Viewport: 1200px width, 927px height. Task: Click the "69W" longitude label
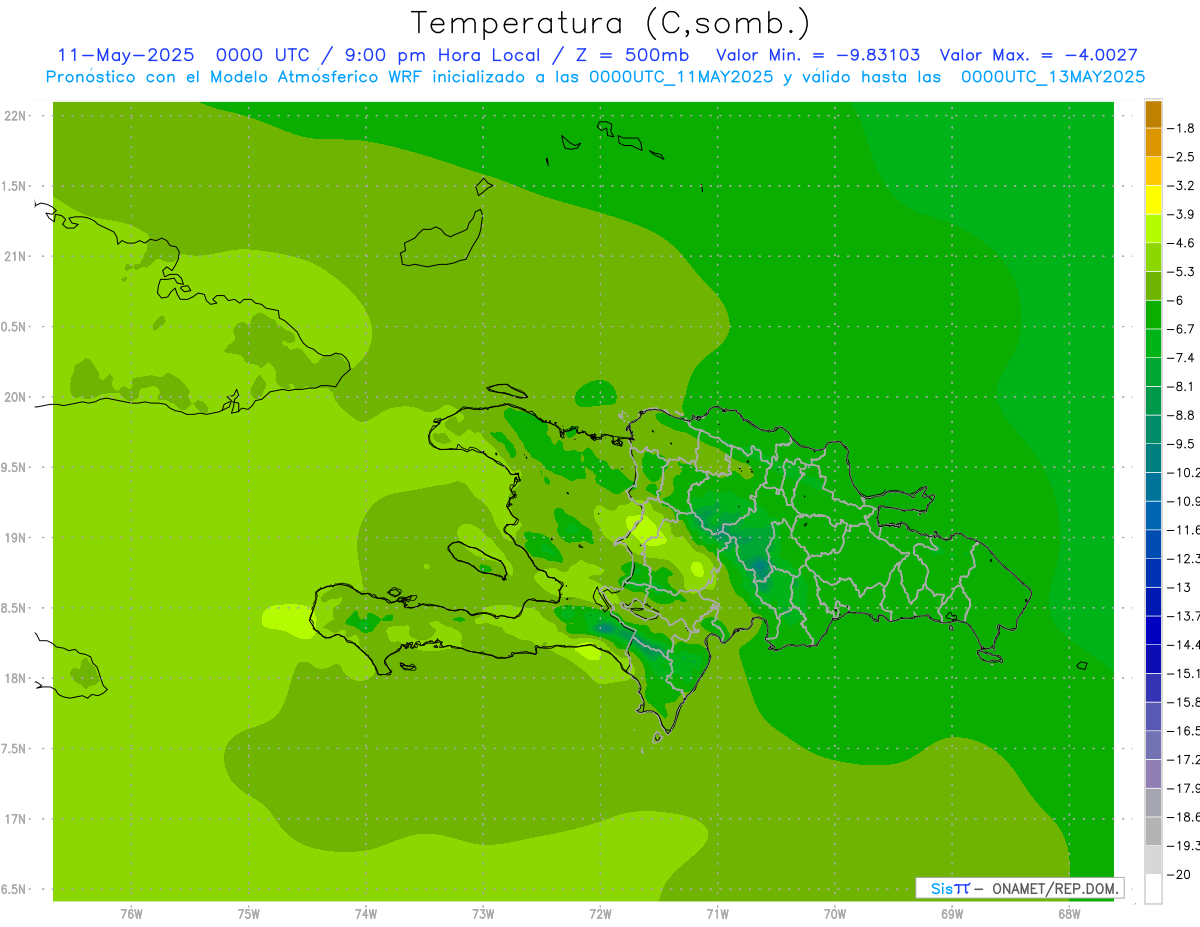point(952,914)
